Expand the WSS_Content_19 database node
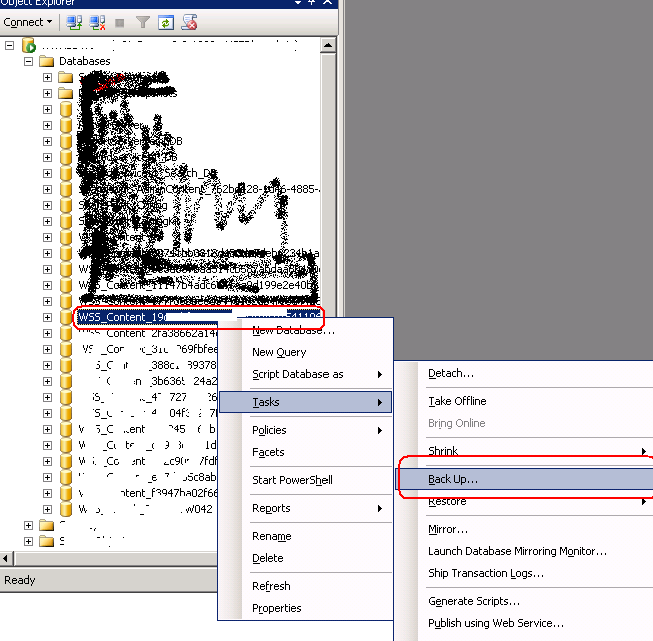653x641 pixels. click(x=47, y=317)
